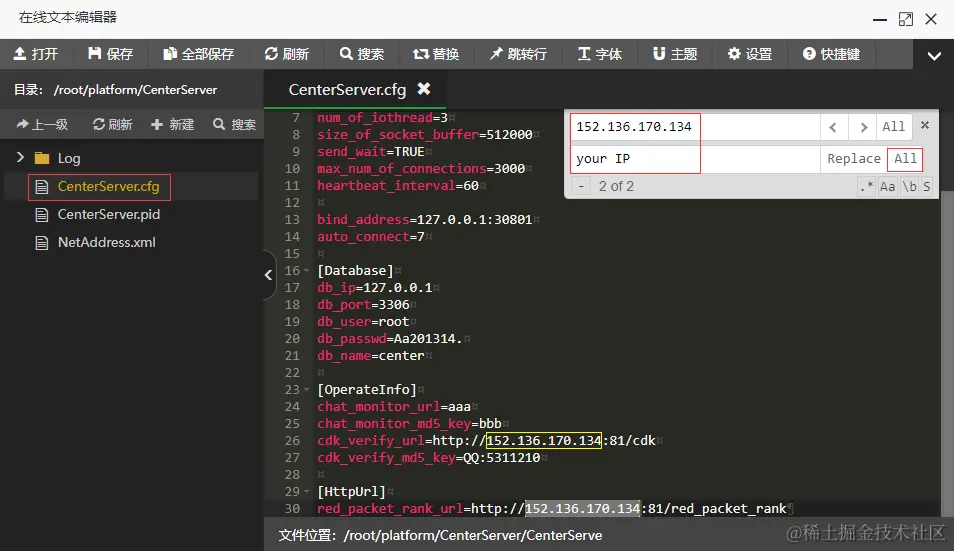The image size is (954, 551).
Task: Click line number 20 in gutter
Action: pyautogui.click(x=292, y=339)
